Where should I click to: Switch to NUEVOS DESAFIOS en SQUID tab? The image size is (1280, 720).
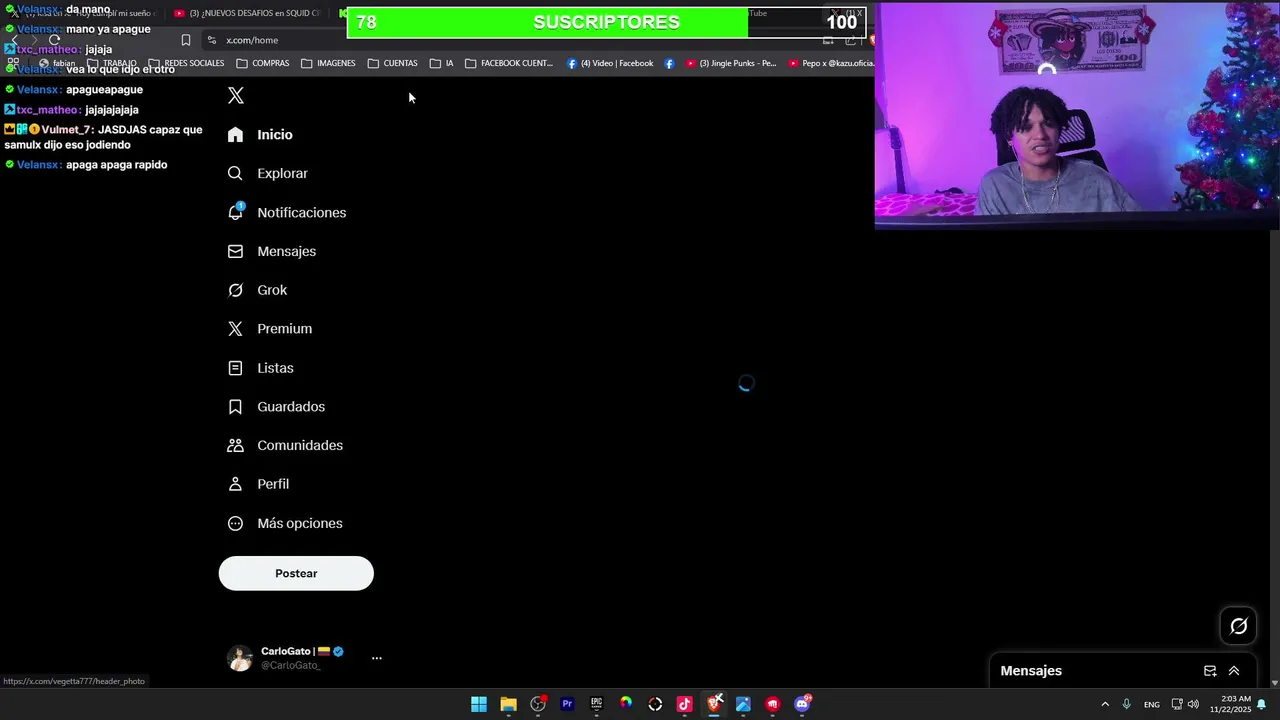pos(247,13)
